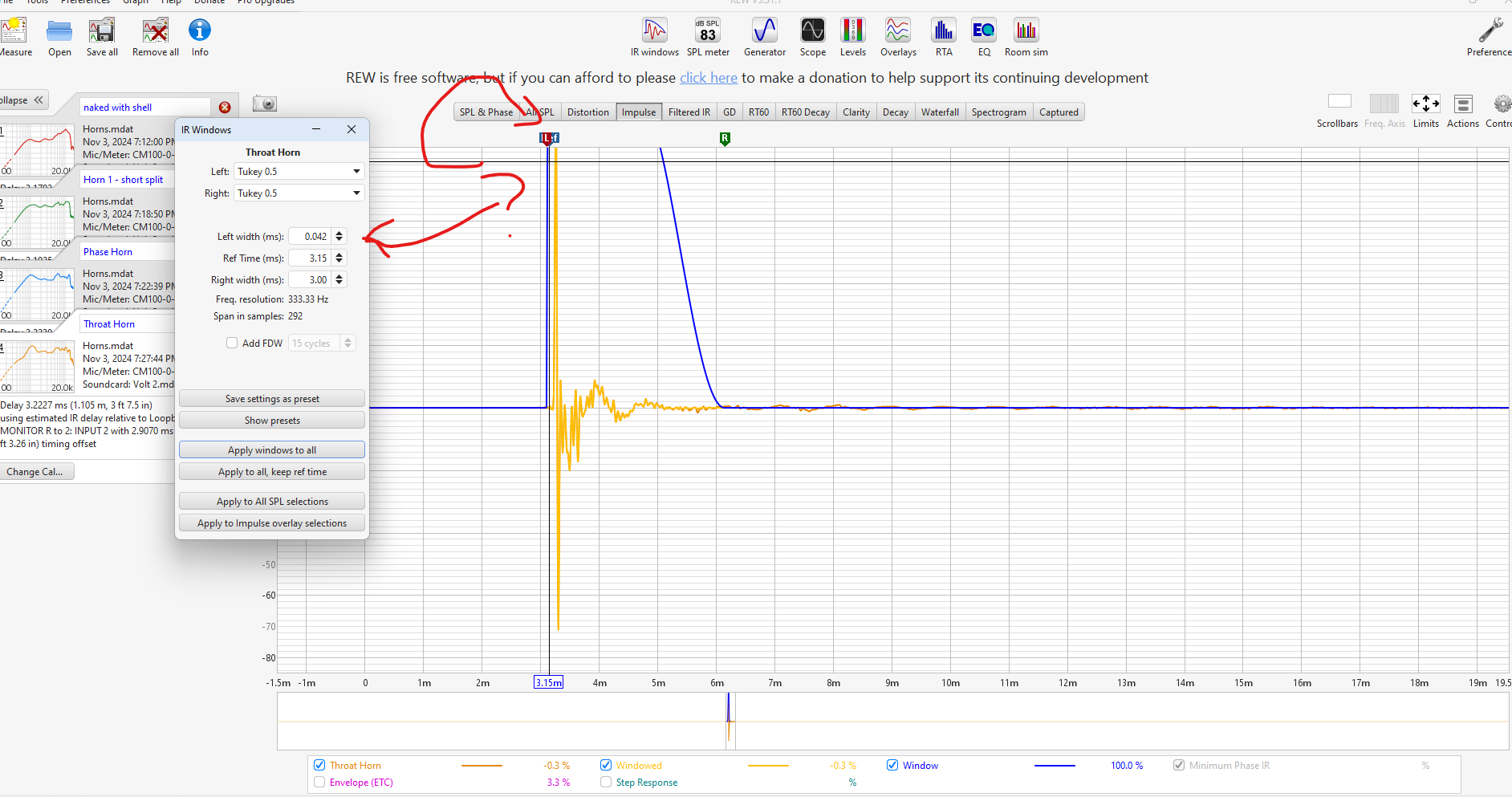Remove the 'naked with shell' measurement
1512x797 pixels.
(x=225, y=108)
